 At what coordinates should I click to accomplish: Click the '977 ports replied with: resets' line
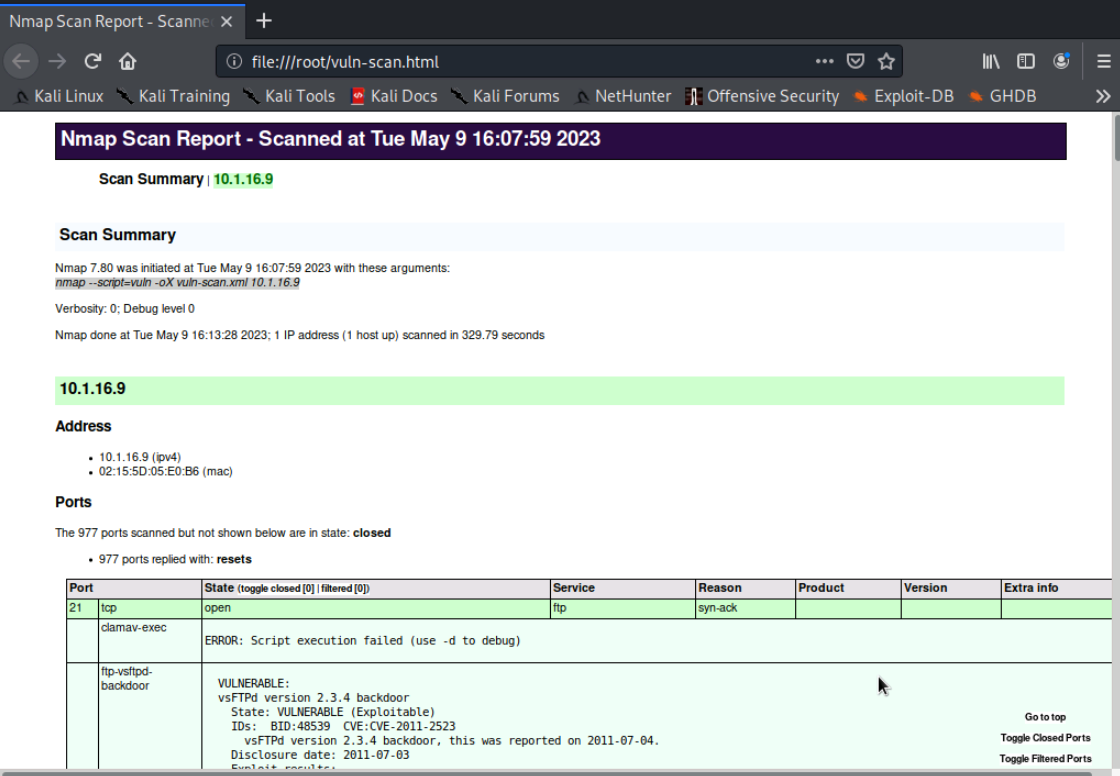pos(175,559)
